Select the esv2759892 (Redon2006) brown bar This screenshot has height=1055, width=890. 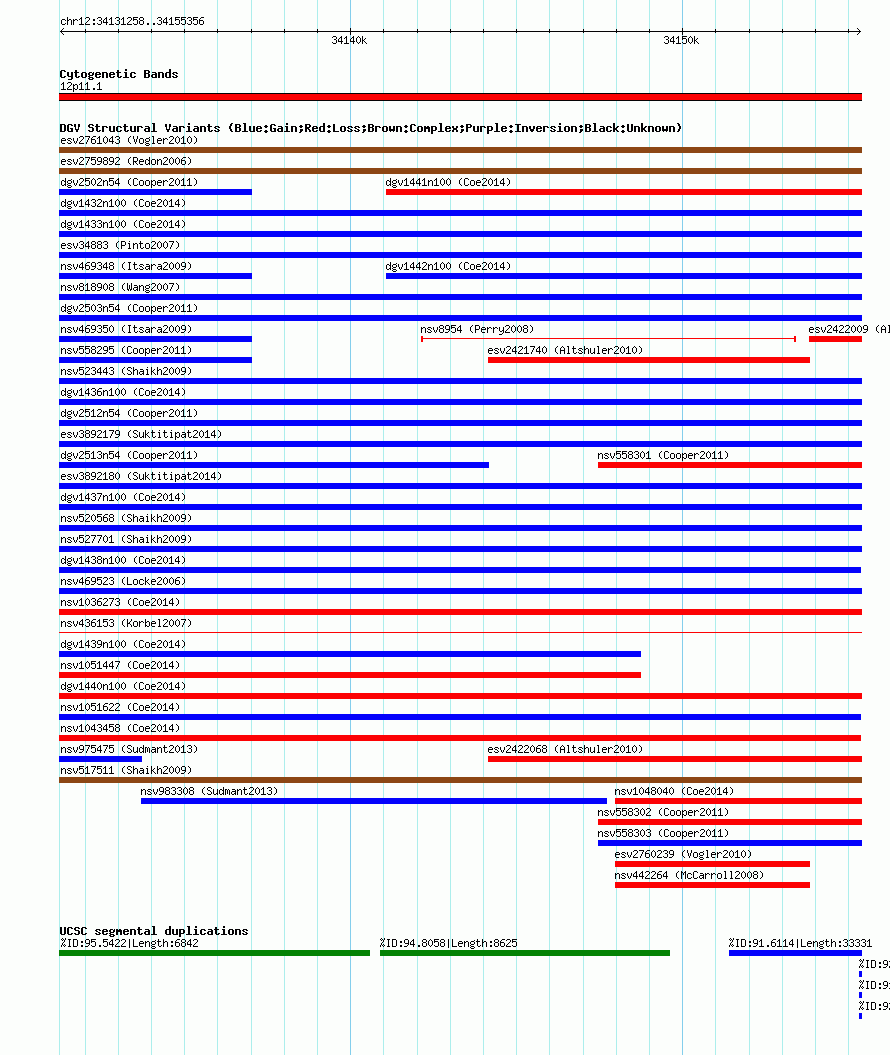(460, 171)
